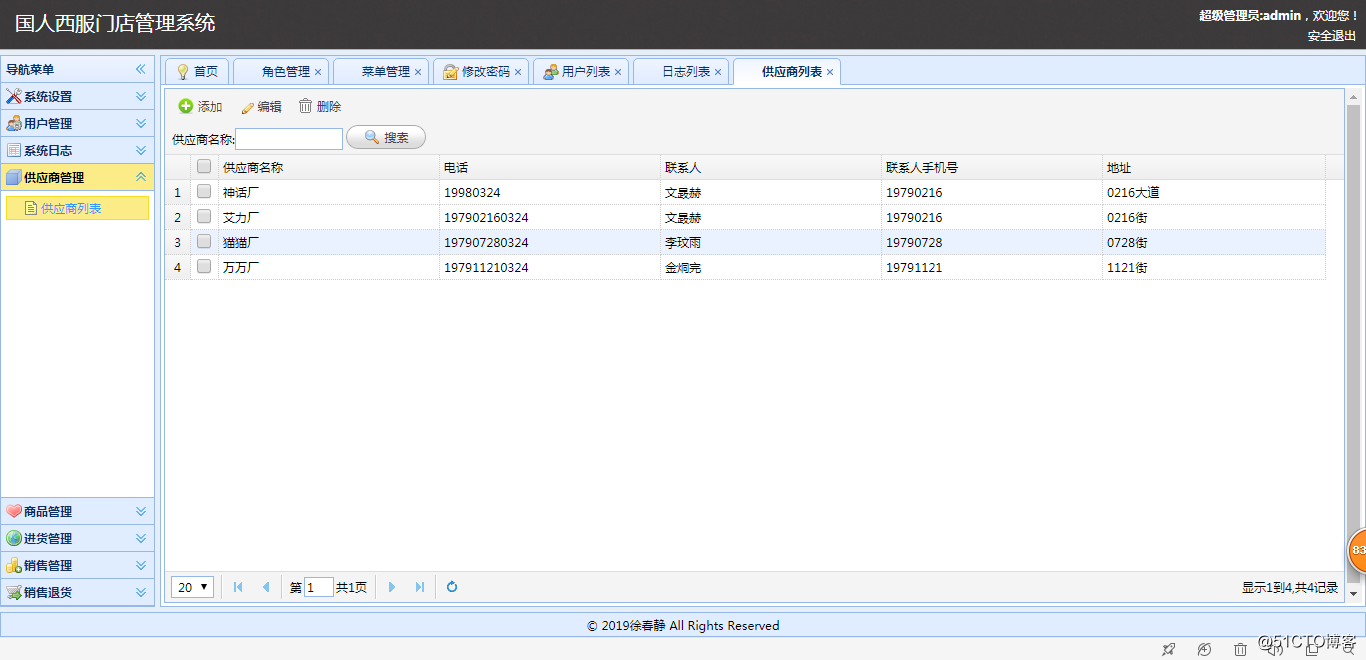Close the 供应商列表 tab

pyautogui.click(x=830, y=73)
